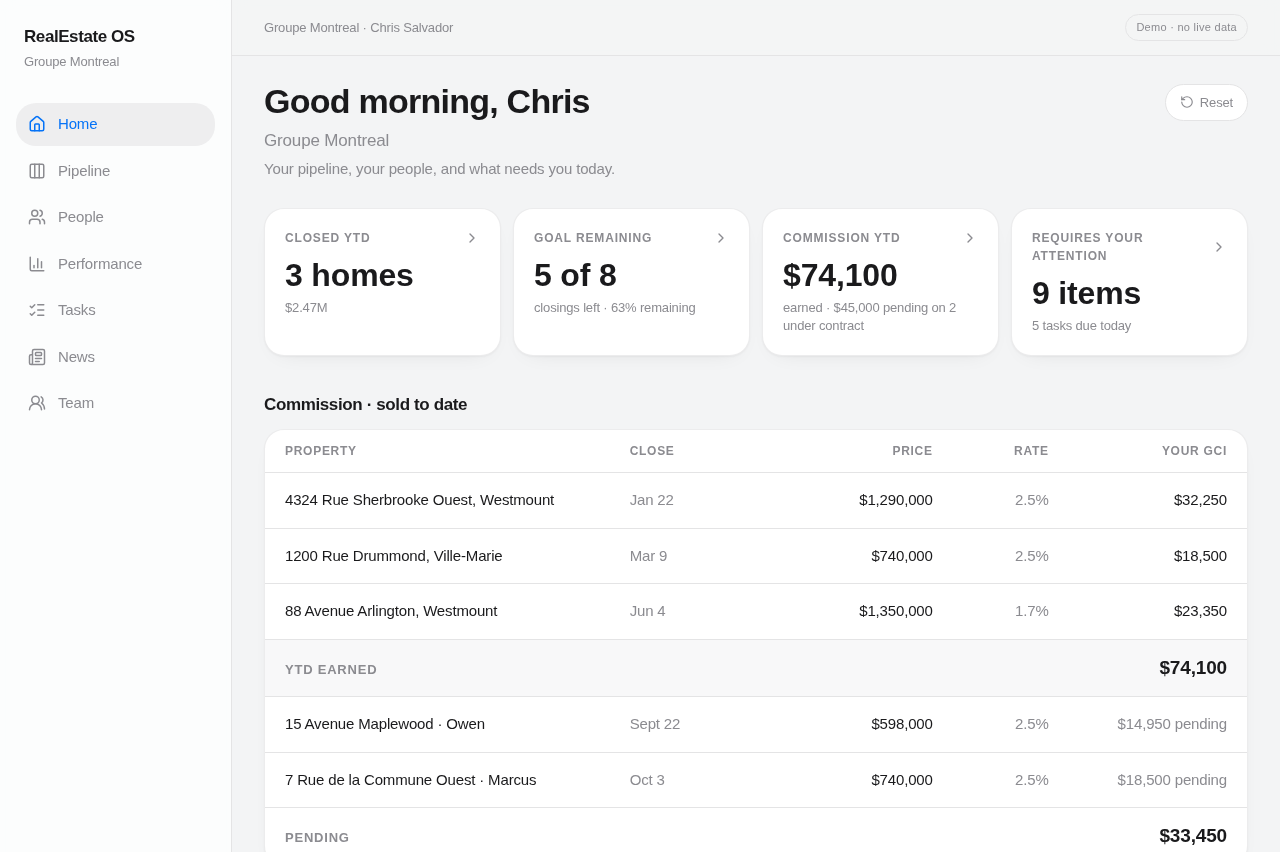
Task: Navigate to People page
Action: 115,217
